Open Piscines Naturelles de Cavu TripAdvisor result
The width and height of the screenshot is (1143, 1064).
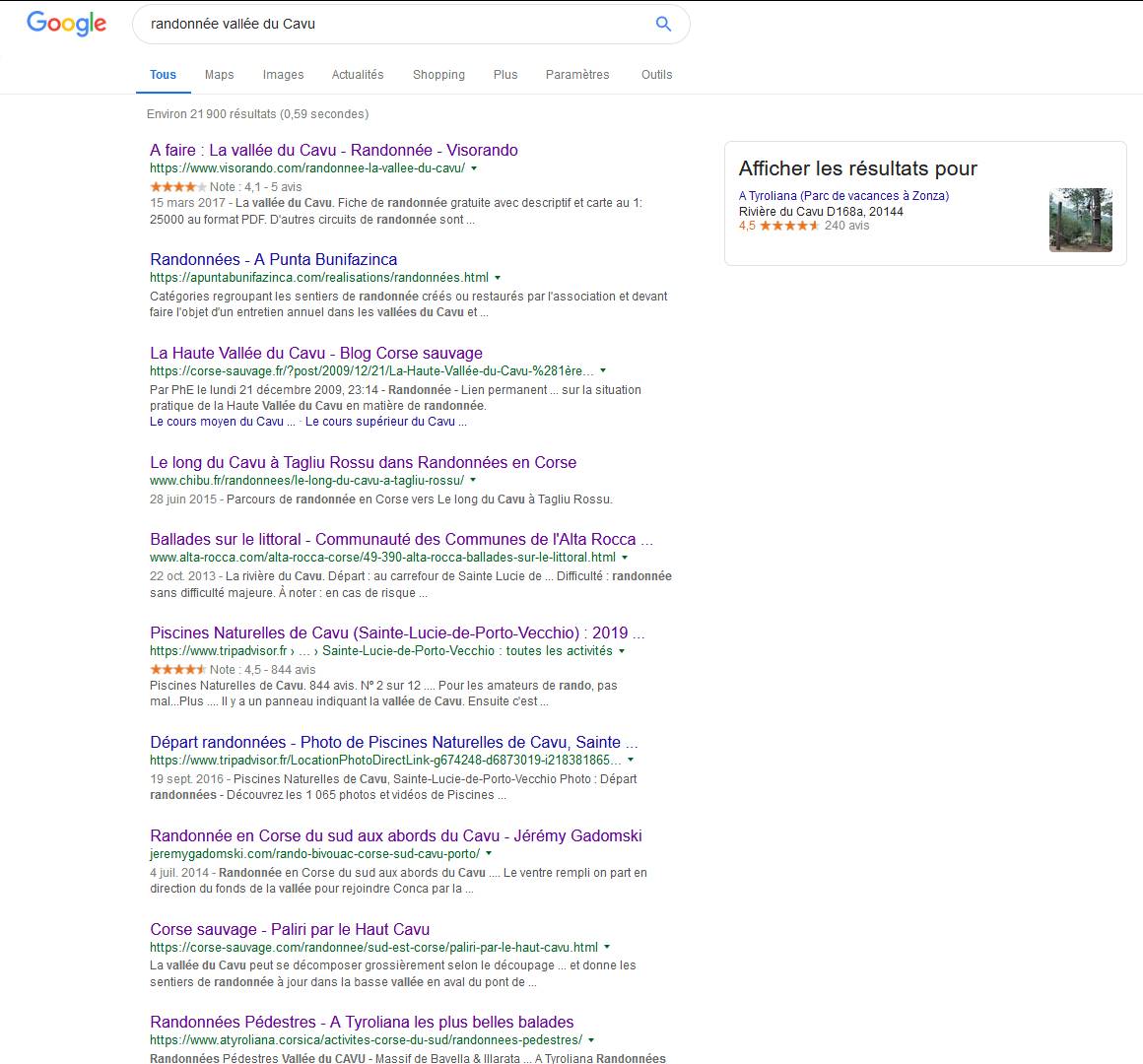(x=397, y=632)
